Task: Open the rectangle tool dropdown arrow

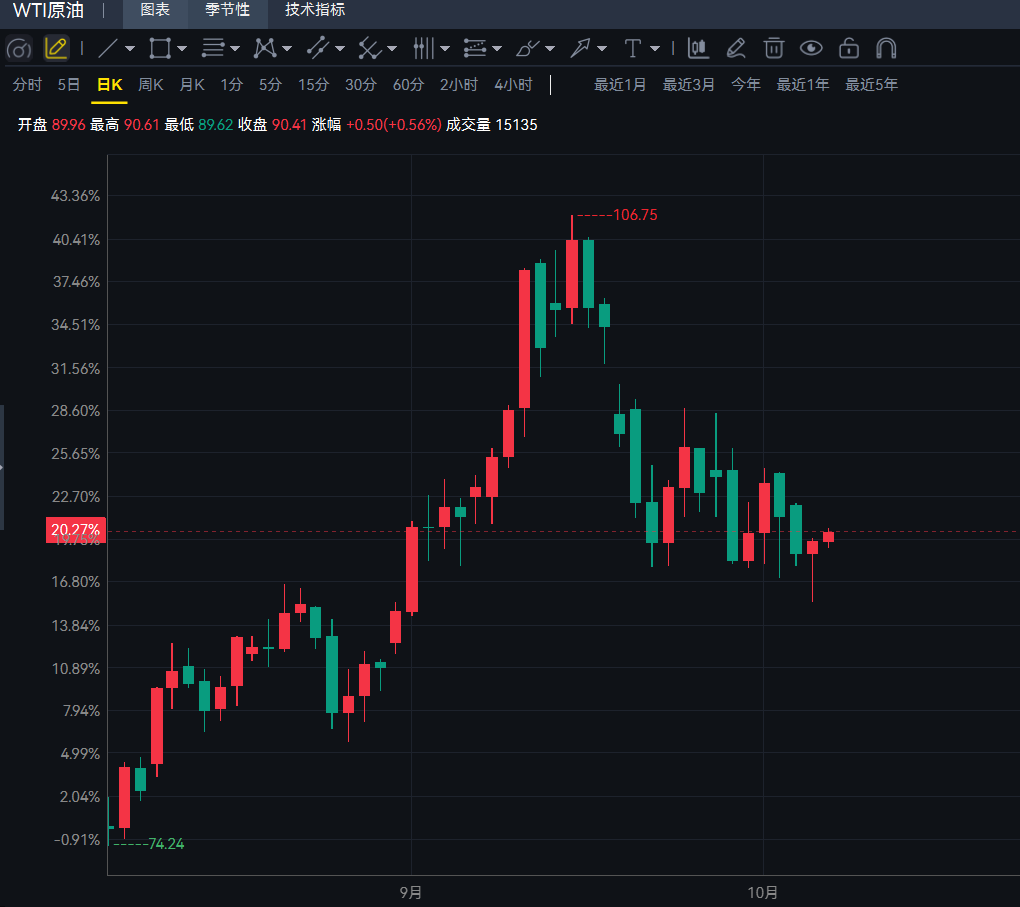Action: [181, 49]
